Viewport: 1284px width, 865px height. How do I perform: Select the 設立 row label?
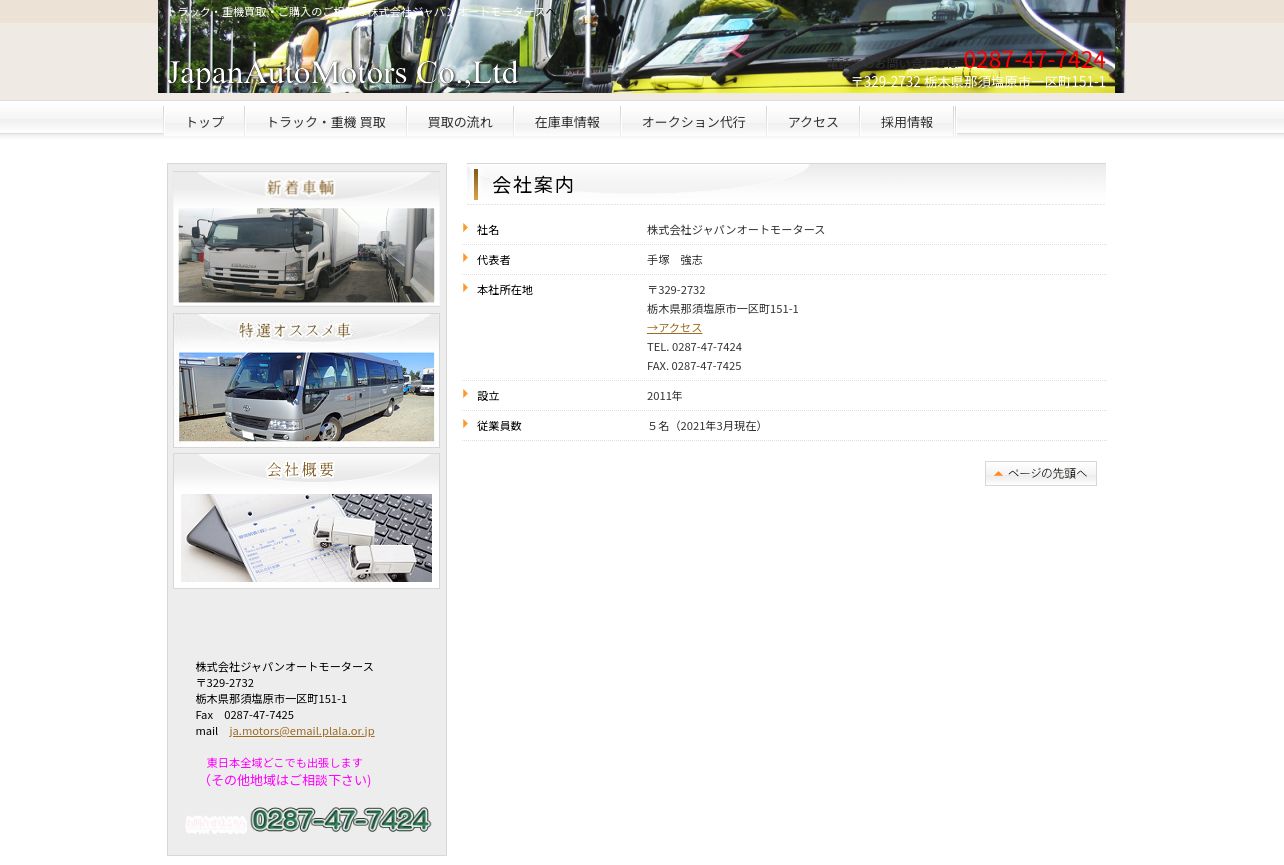488,396
